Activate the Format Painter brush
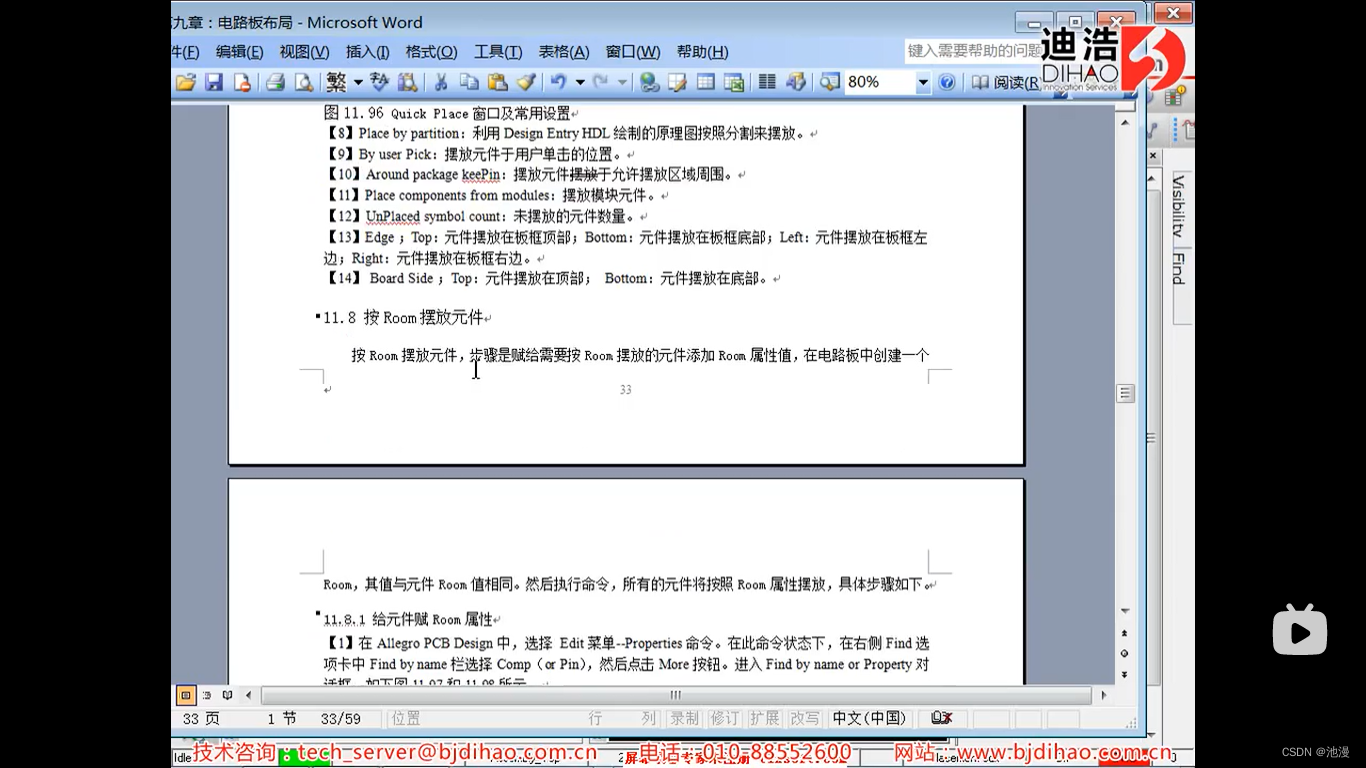 pyautogui.click(x=526, y=82)
